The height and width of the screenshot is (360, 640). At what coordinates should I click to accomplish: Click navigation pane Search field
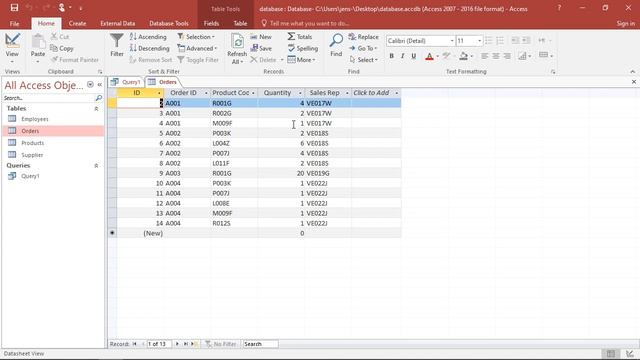49,98
